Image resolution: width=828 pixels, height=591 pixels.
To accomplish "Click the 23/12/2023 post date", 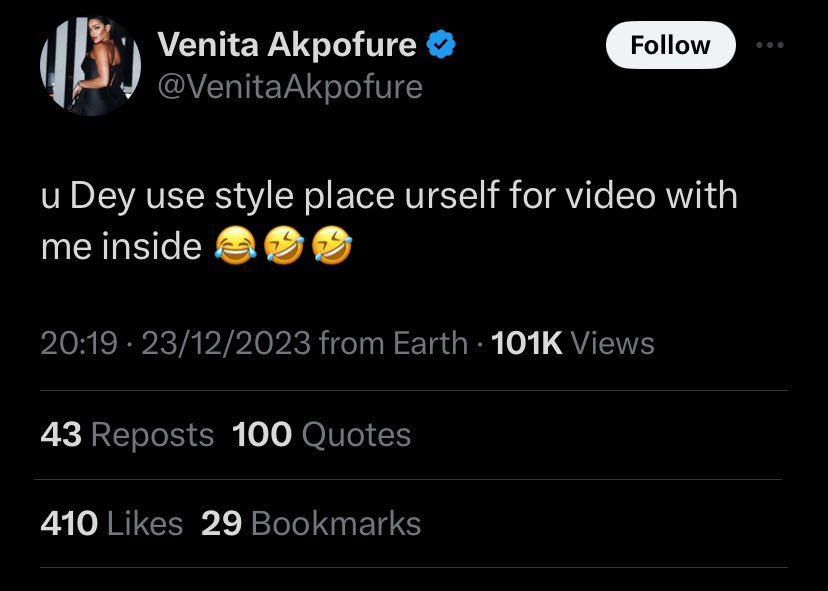I will point(226,344).
